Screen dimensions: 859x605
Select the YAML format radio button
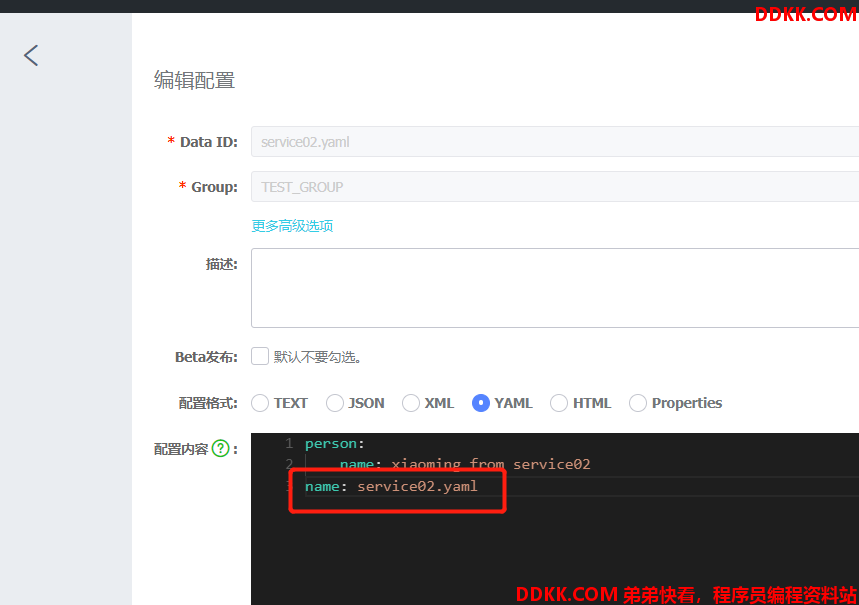[480, 403]
